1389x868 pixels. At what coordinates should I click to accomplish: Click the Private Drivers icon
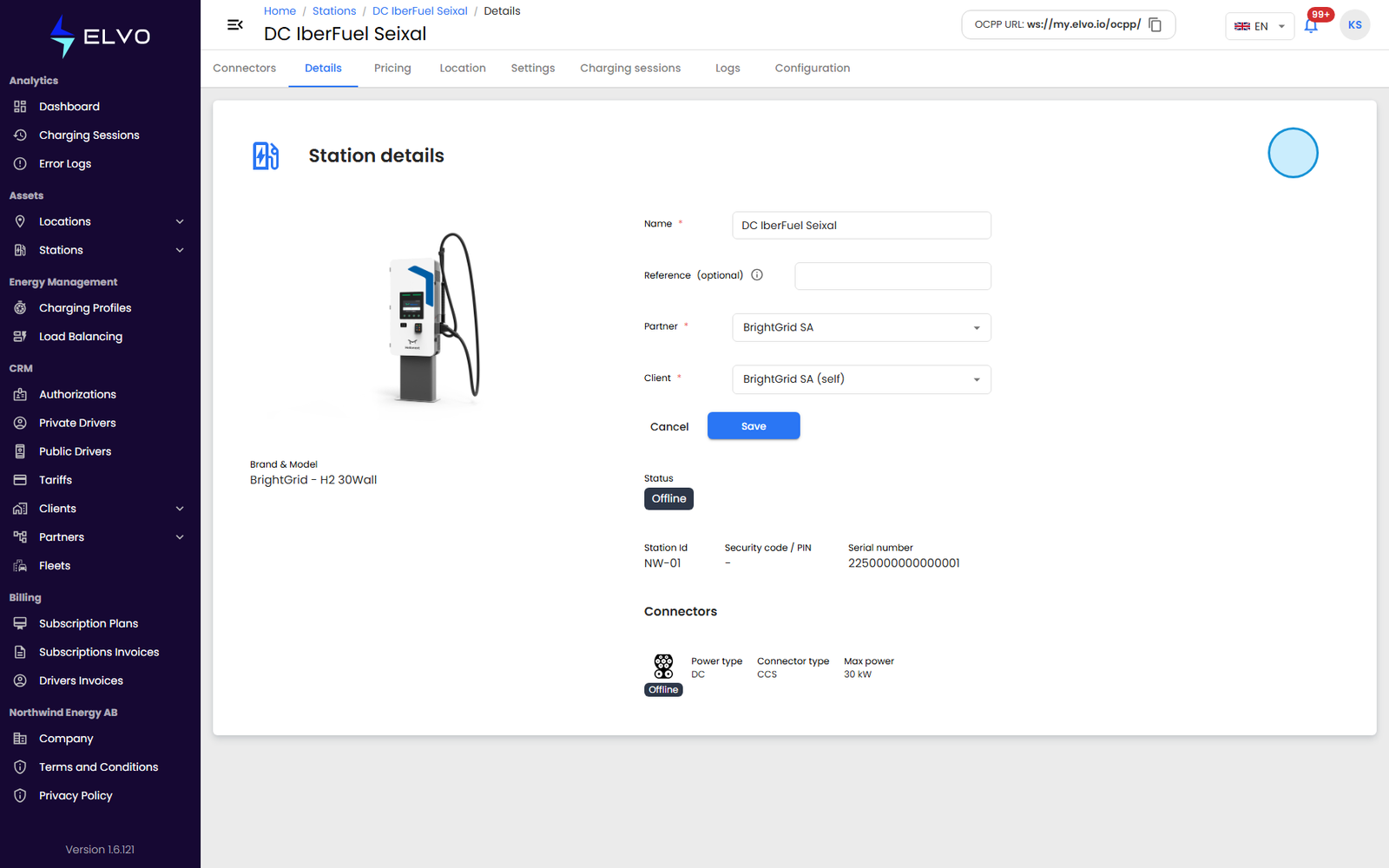pos(20,423)
